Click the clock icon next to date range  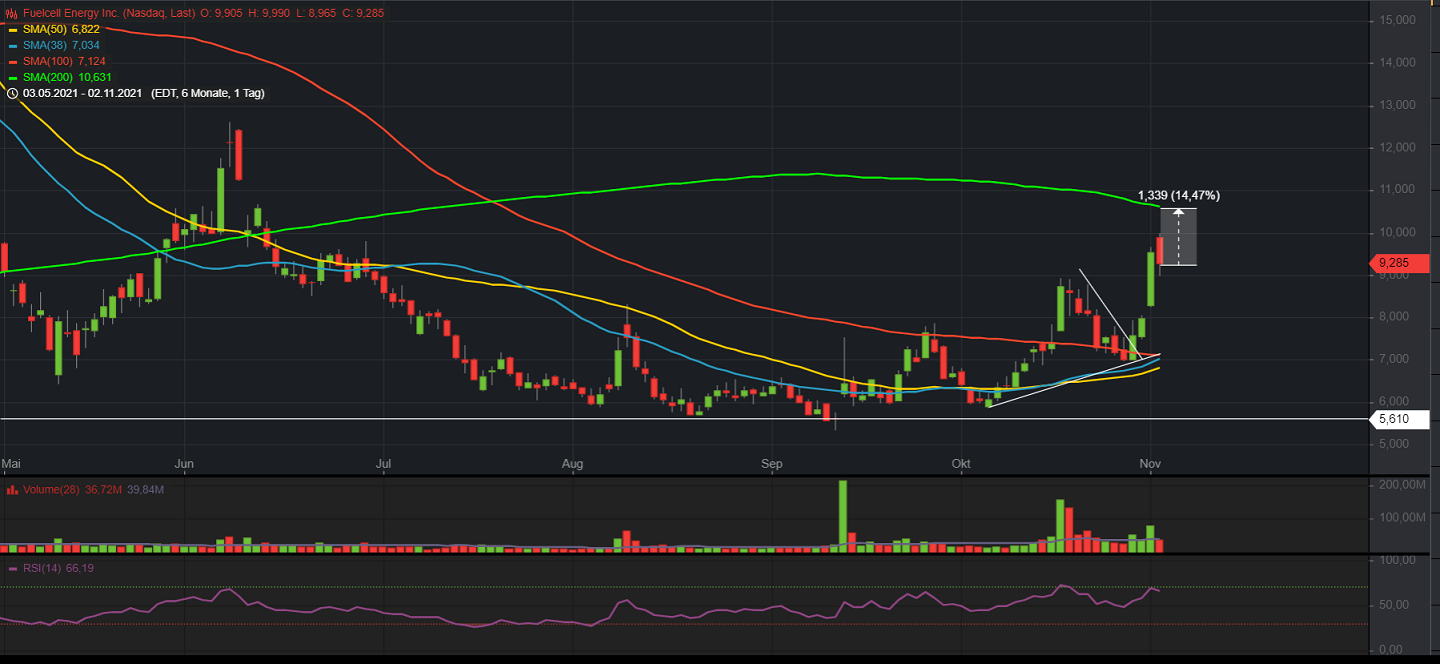[x=11, y=93]
